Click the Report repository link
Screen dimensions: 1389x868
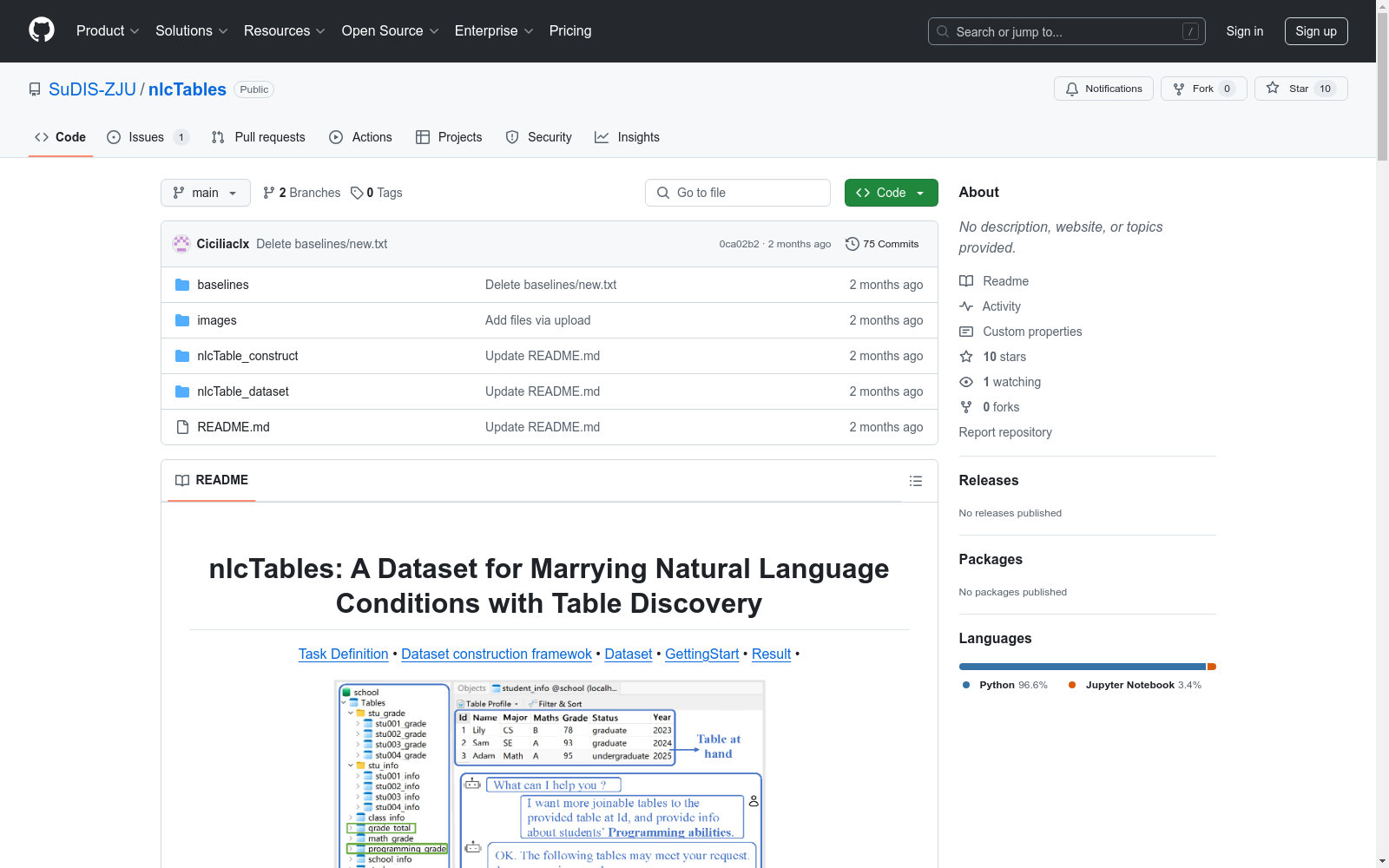[1005, 432]
